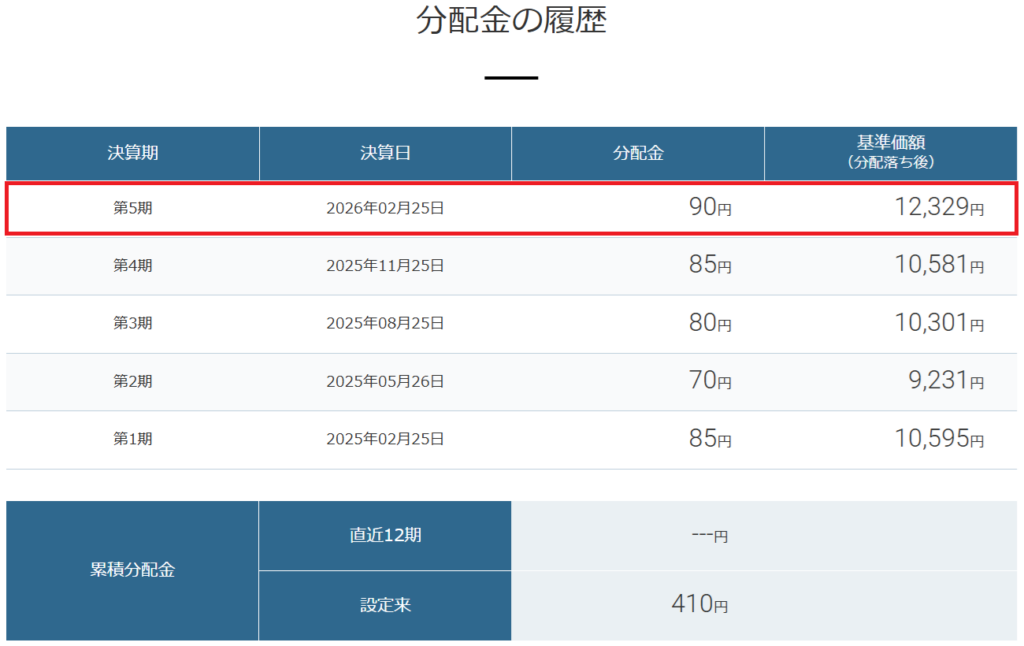Select the 決算期 column header
Viewport: 1024px width, 646px height.
[x=133, y=153]
